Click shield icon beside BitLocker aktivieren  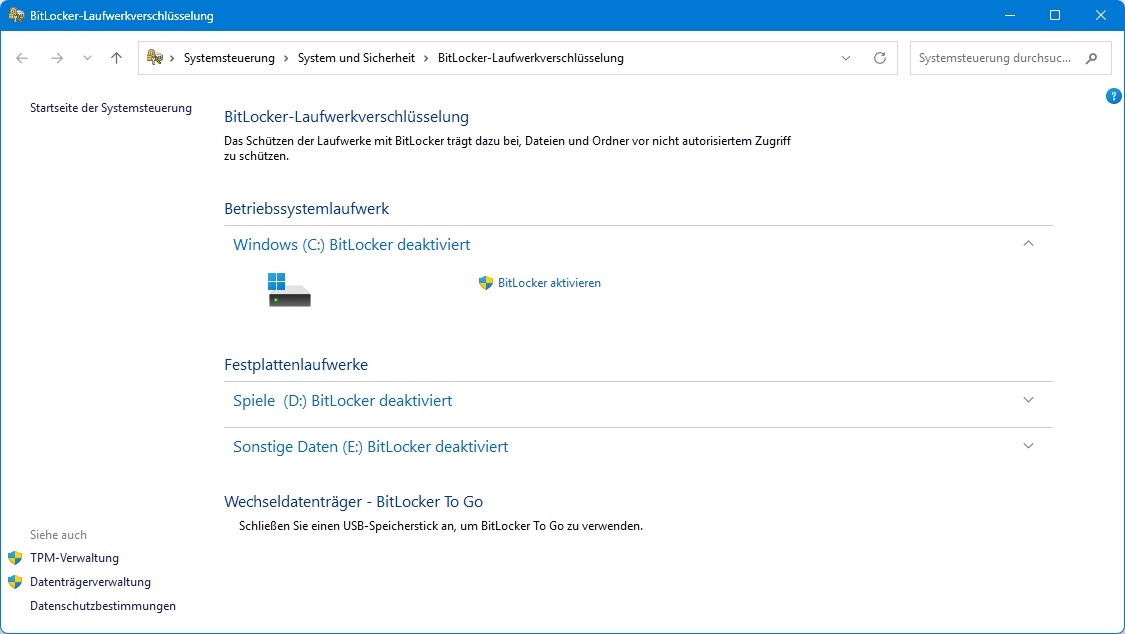pyautogui.click(x=486, y=283)
